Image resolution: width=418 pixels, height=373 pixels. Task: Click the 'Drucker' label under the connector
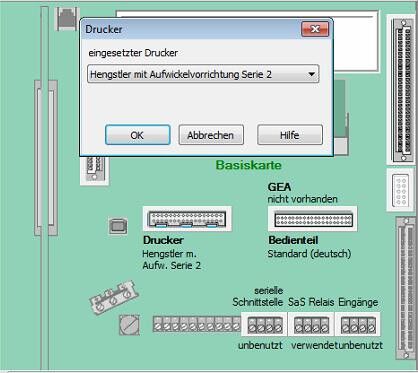(x=163, y=240)
